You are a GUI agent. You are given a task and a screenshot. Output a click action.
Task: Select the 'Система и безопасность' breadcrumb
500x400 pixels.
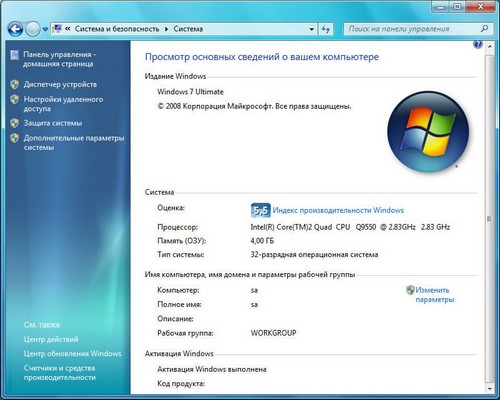[x=117, y=29]
